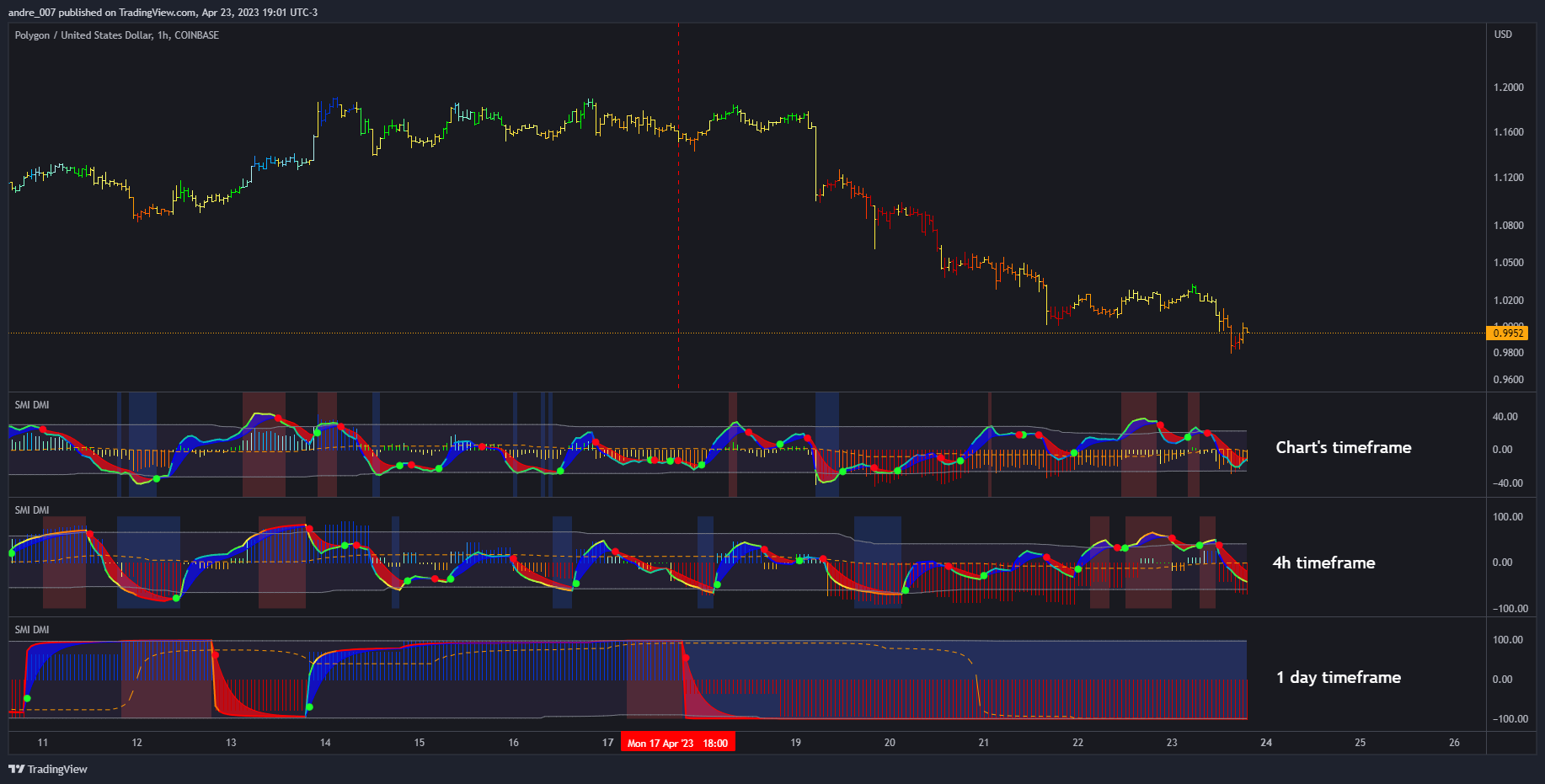1545x784 pixels.
Task: Select the USD currency label on price axis
Action: pos(1503,35)
